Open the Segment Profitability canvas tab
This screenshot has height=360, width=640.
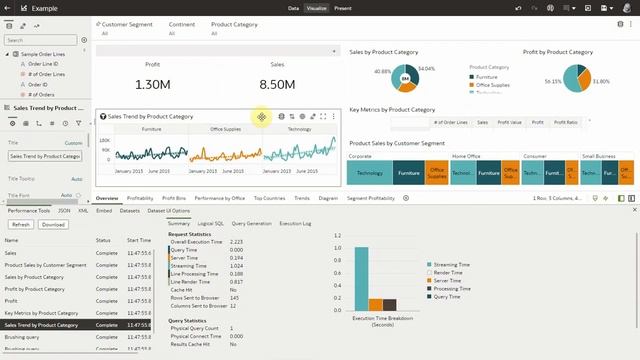click(371, 198)
